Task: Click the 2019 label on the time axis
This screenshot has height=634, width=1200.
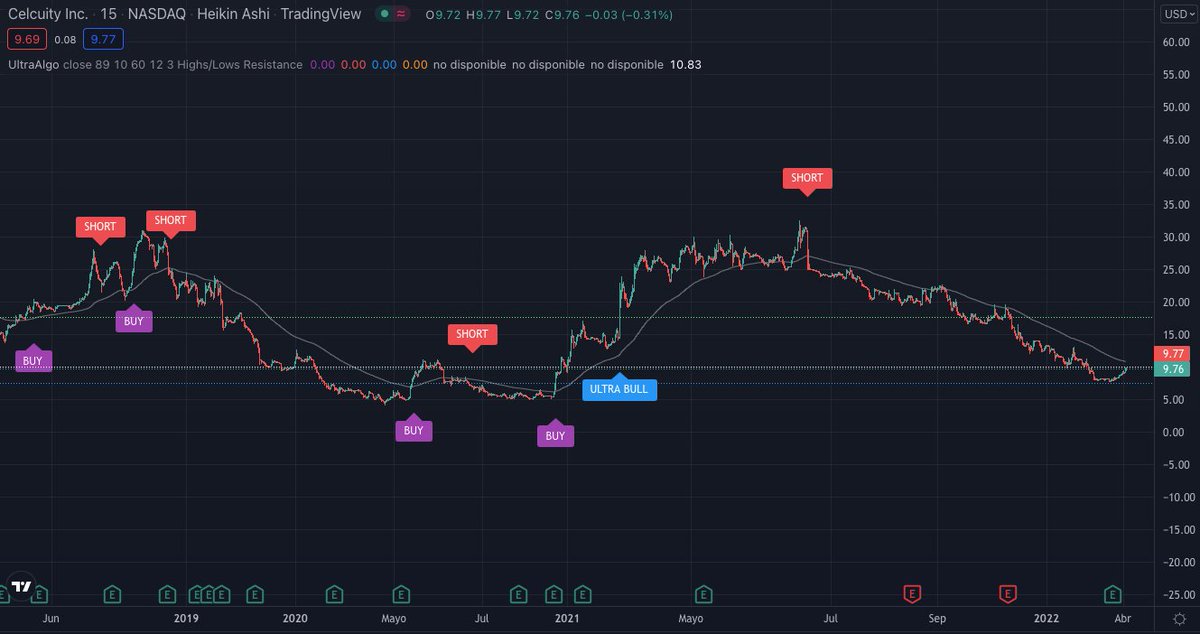Action: [186, 619]
